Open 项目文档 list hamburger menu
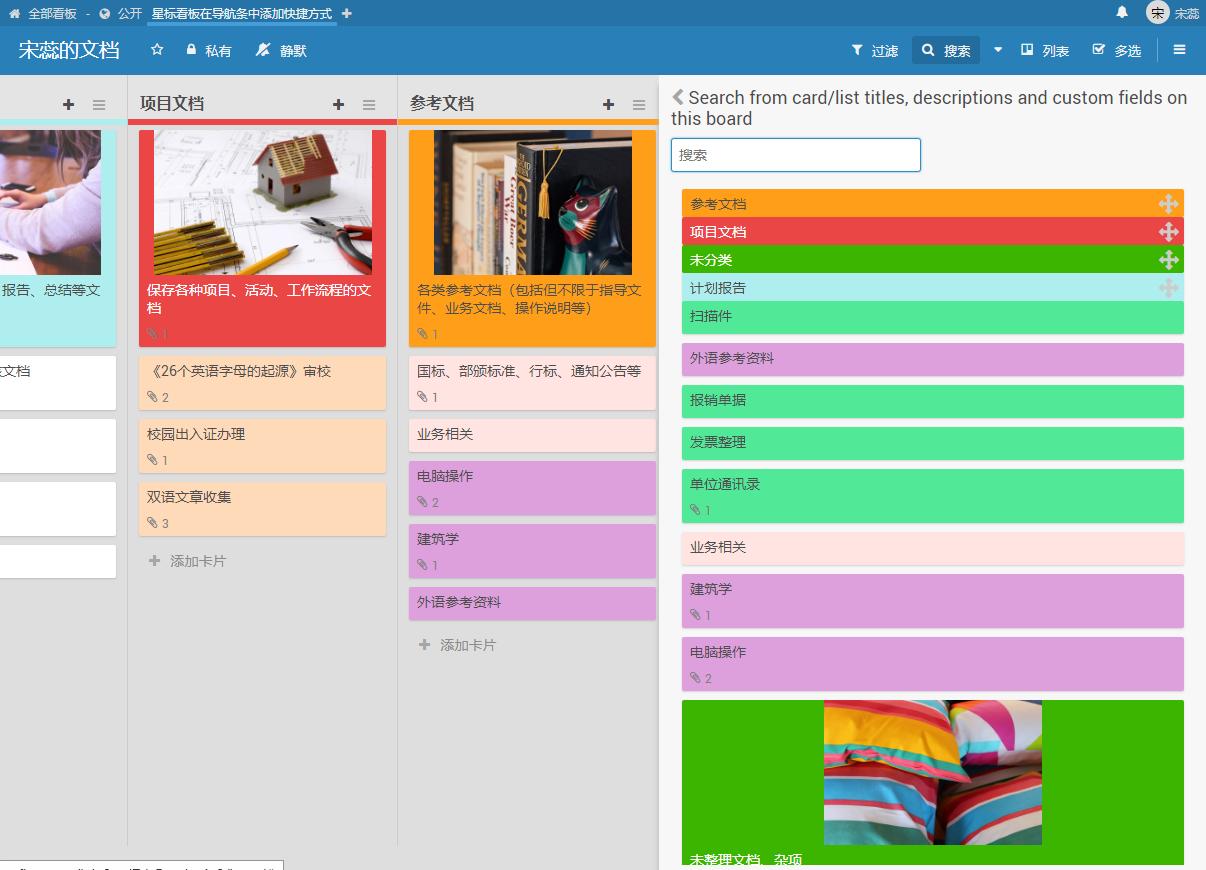The image size is (1206, 870). click(369, 104)
